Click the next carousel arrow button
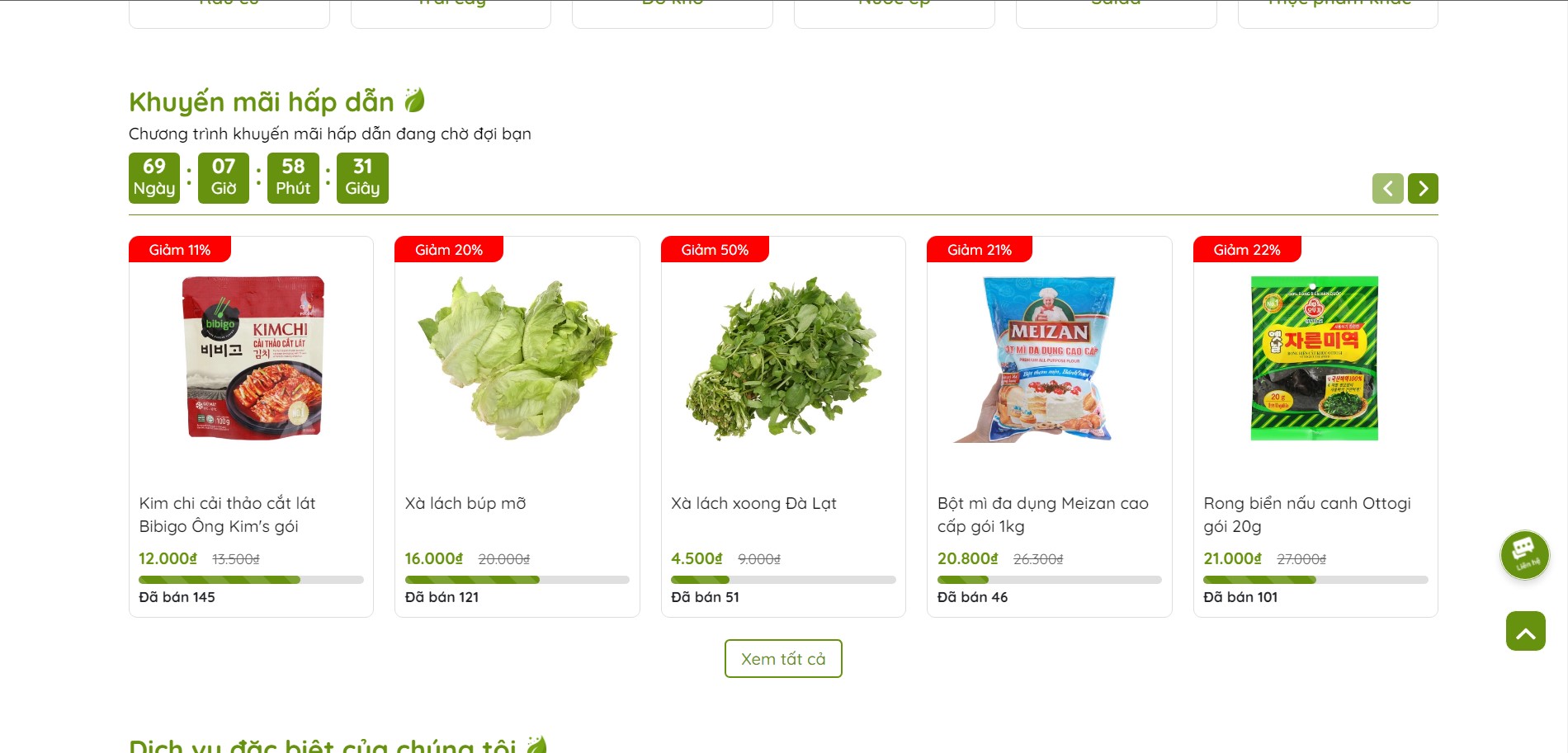1568x753 pixels. [1423, 188]
